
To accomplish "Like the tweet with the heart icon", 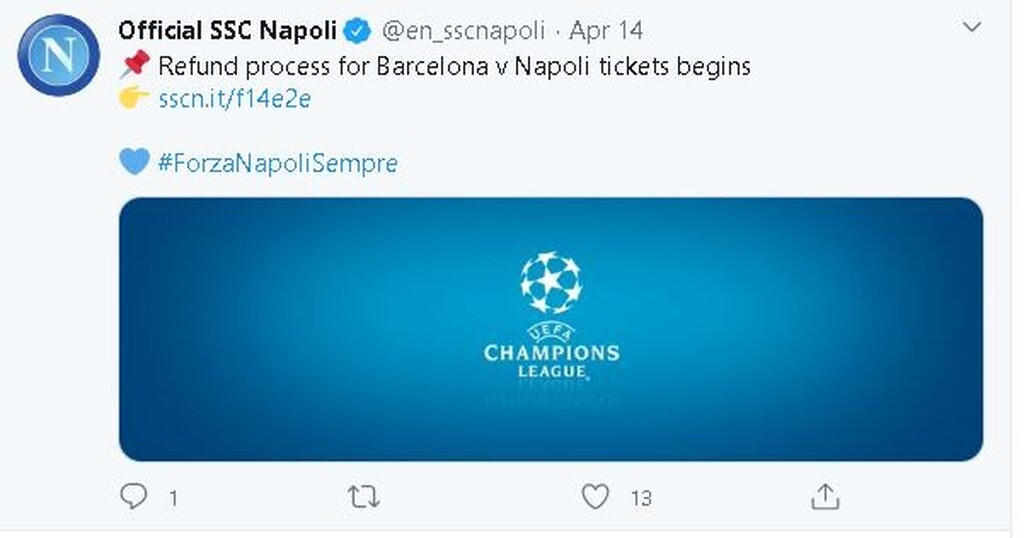I will [595, 496].
